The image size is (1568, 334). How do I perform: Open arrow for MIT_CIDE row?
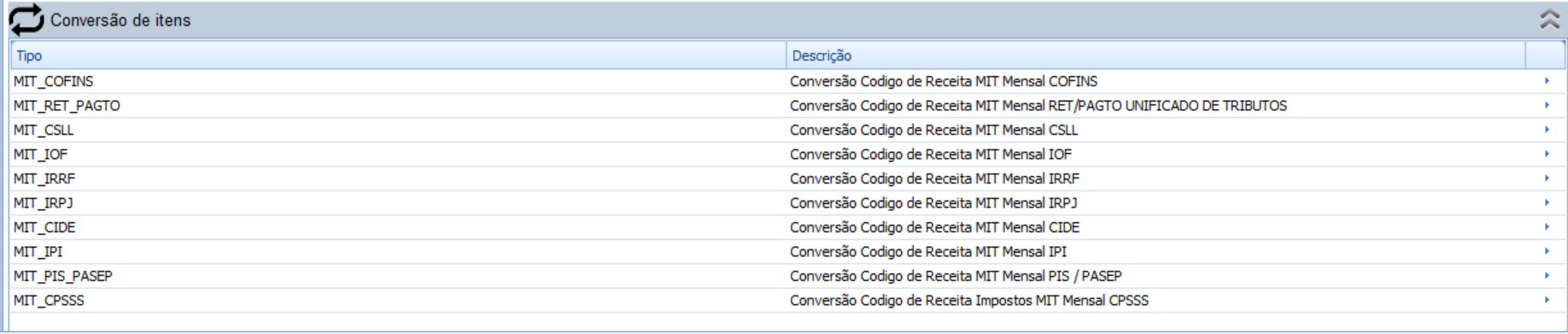click(1546, 227)
